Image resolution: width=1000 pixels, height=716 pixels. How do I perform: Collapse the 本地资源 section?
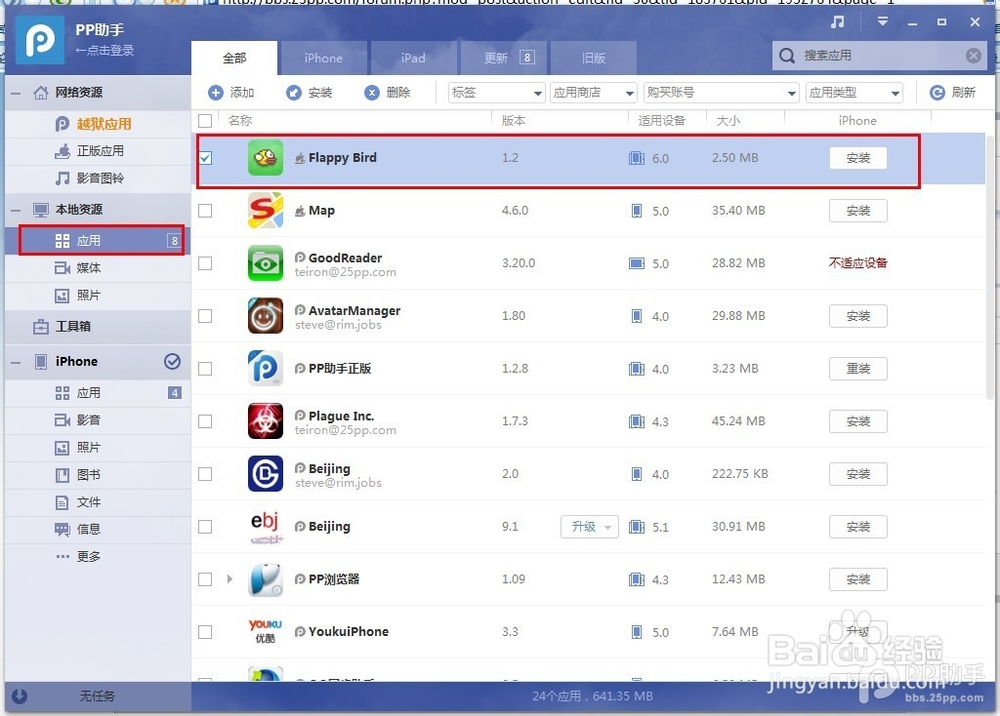(x=16, y=210)
